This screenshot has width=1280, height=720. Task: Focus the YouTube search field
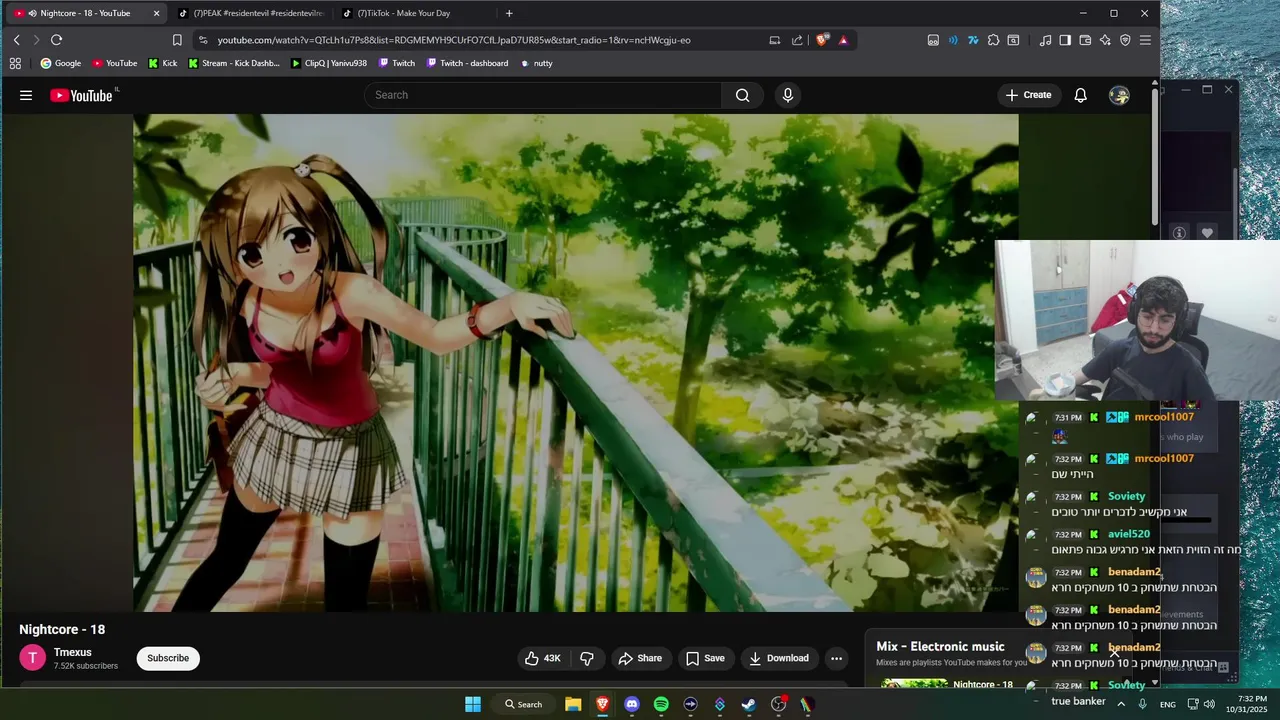pos(543,95)
